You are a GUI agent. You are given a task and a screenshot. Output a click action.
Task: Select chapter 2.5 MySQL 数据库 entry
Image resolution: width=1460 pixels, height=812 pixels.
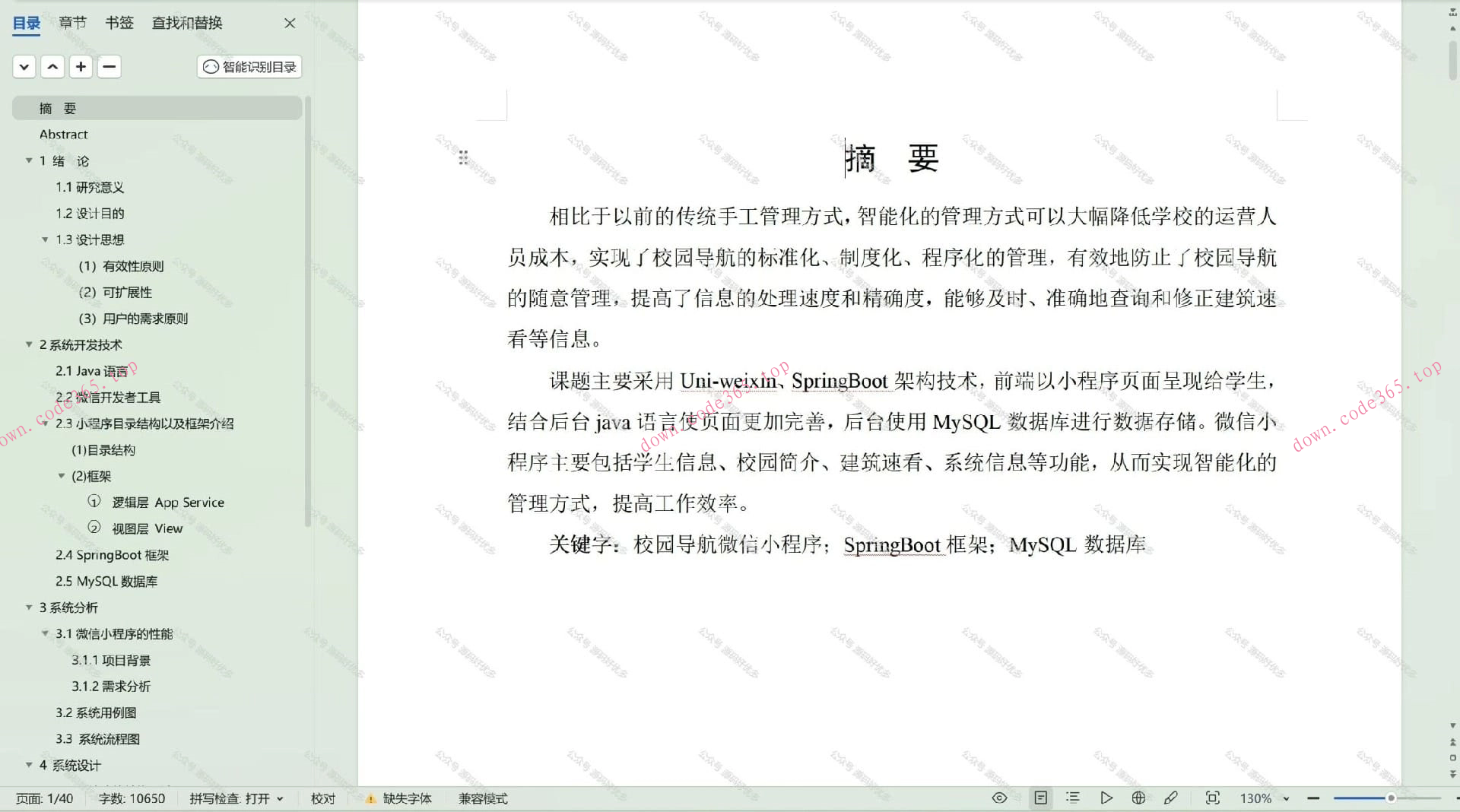pyautogui.click(x=106, y=581)
